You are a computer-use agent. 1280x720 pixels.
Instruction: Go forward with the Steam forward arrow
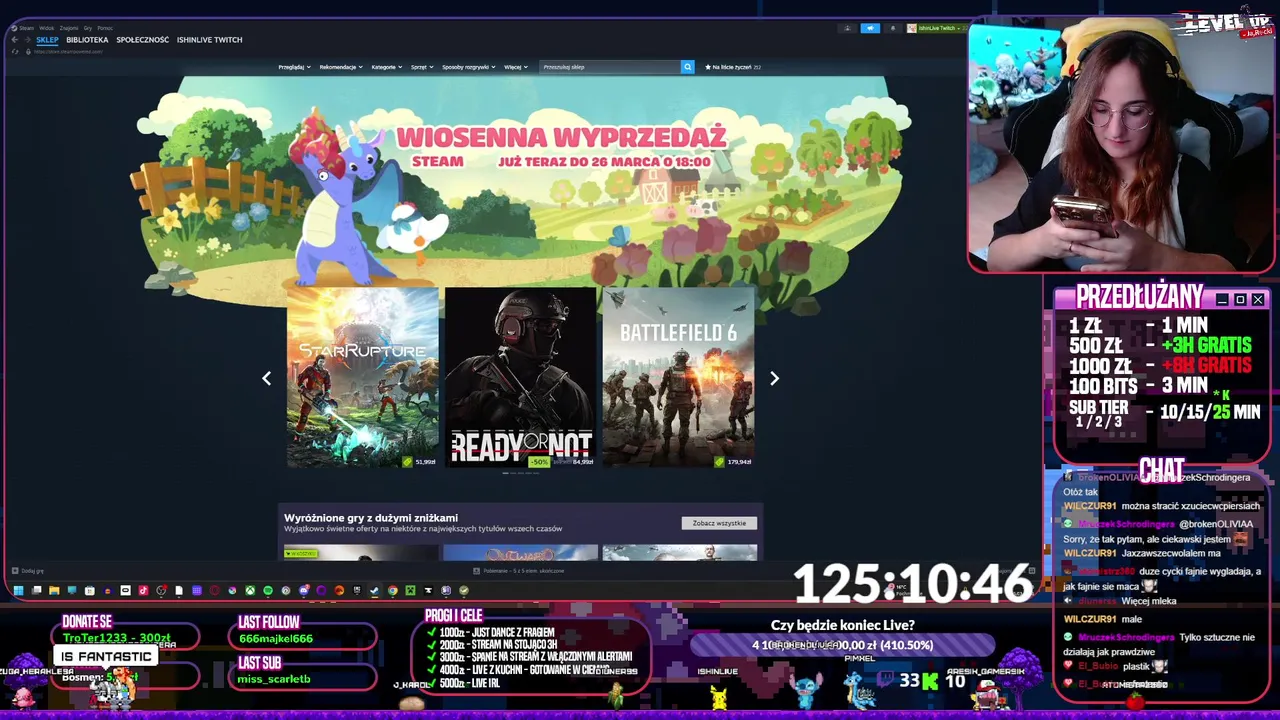pyautogui.click(x=27, y=40)
